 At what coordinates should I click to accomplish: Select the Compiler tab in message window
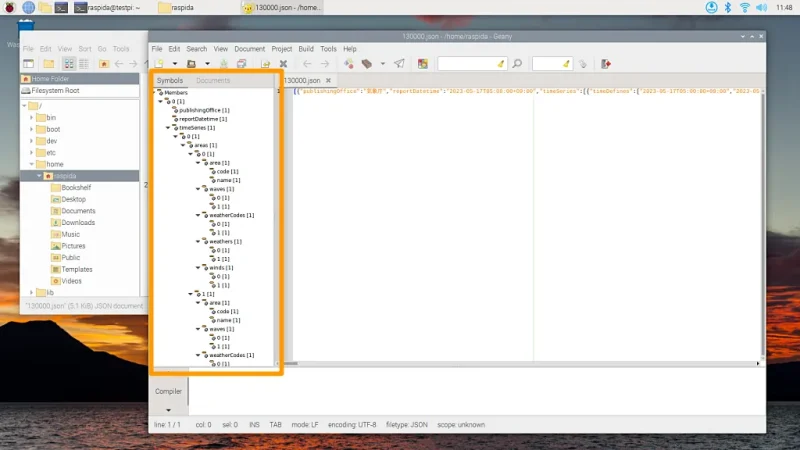[x=168, y=391]
